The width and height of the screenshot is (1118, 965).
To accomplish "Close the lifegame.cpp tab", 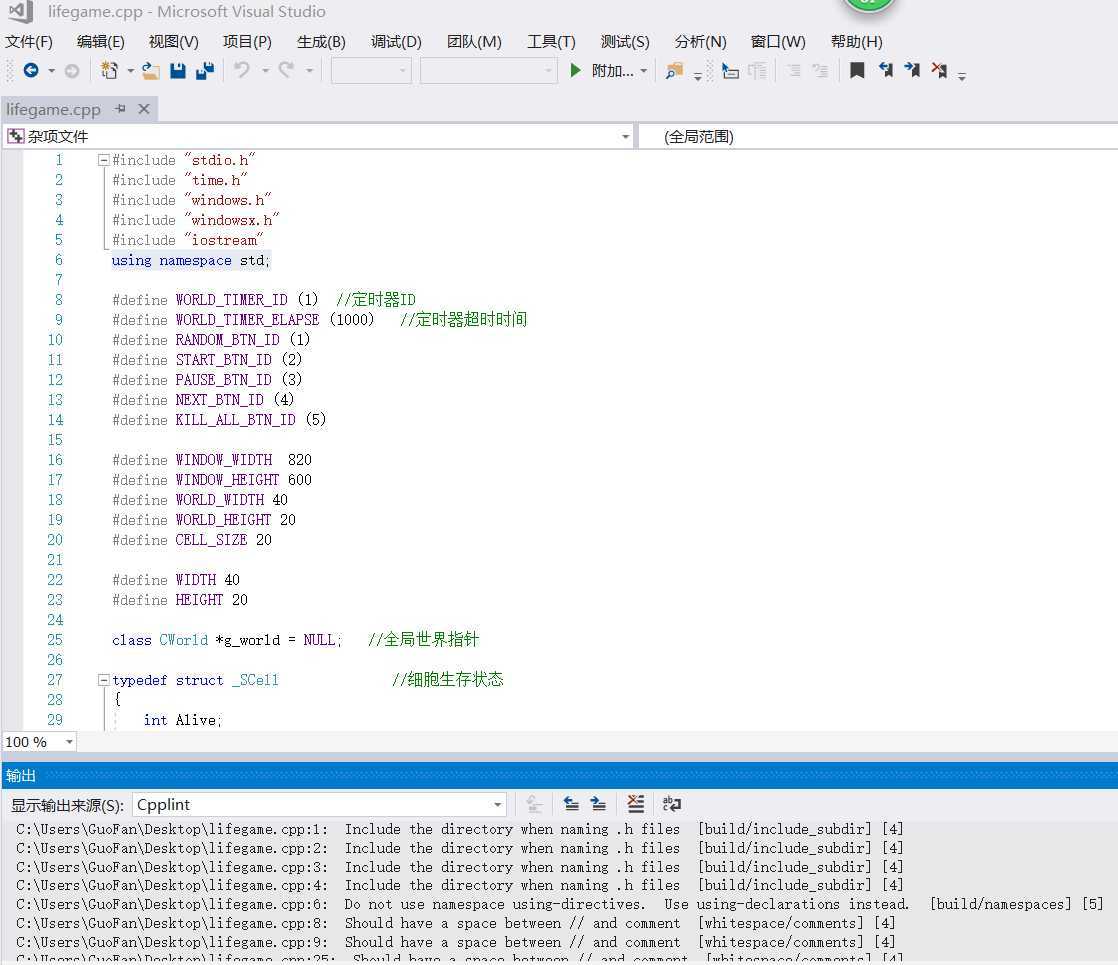I will 144,108.
